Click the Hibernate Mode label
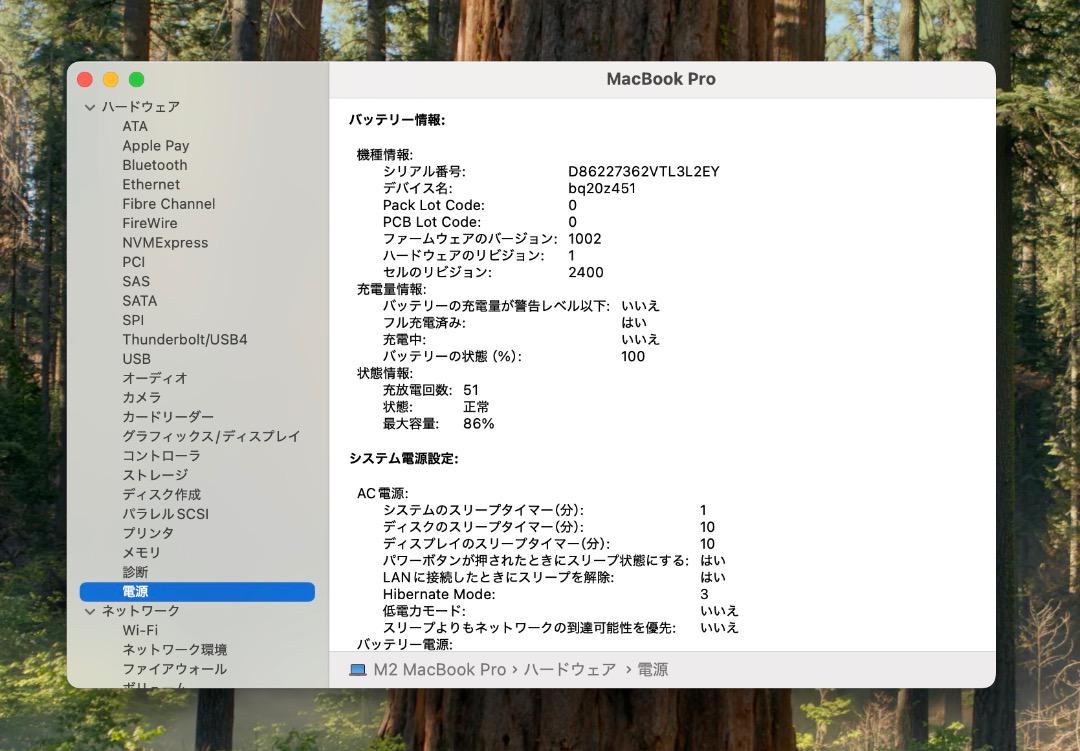 click(439, 594)
